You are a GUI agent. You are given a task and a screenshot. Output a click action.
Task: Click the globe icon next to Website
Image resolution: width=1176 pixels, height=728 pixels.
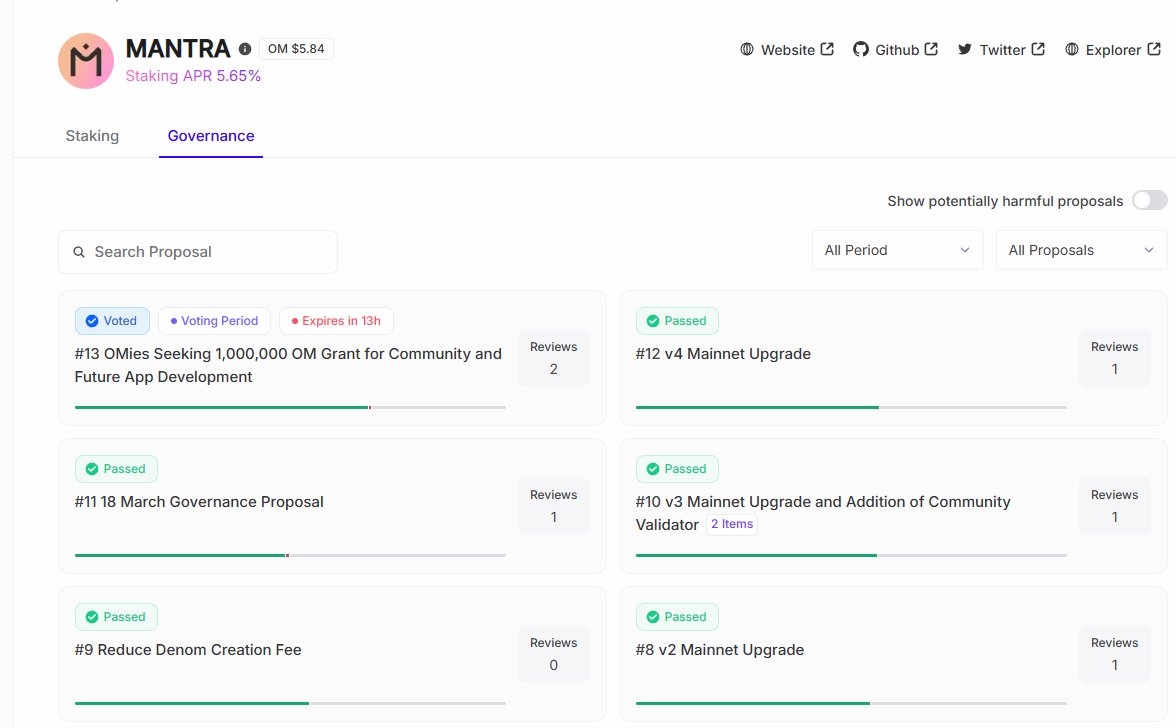coord(747,49)
